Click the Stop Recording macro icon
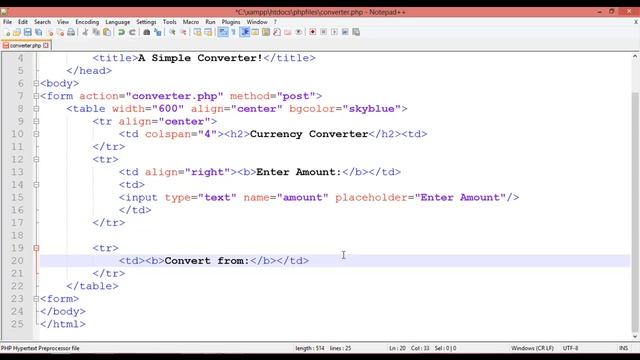The height and width of the screenshot is (360, 640). (324, 32)
